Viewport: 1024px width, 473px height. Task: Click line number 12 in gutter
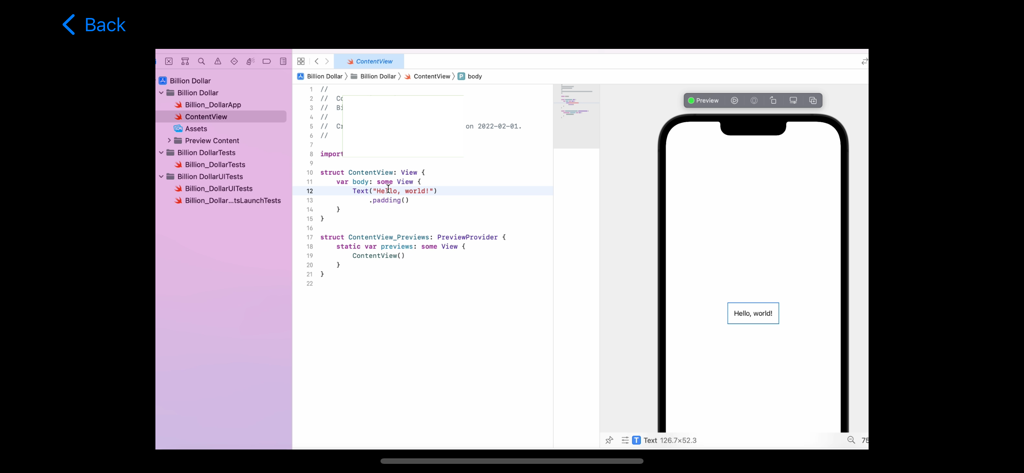pyautogui.click(x=310, y=191)
